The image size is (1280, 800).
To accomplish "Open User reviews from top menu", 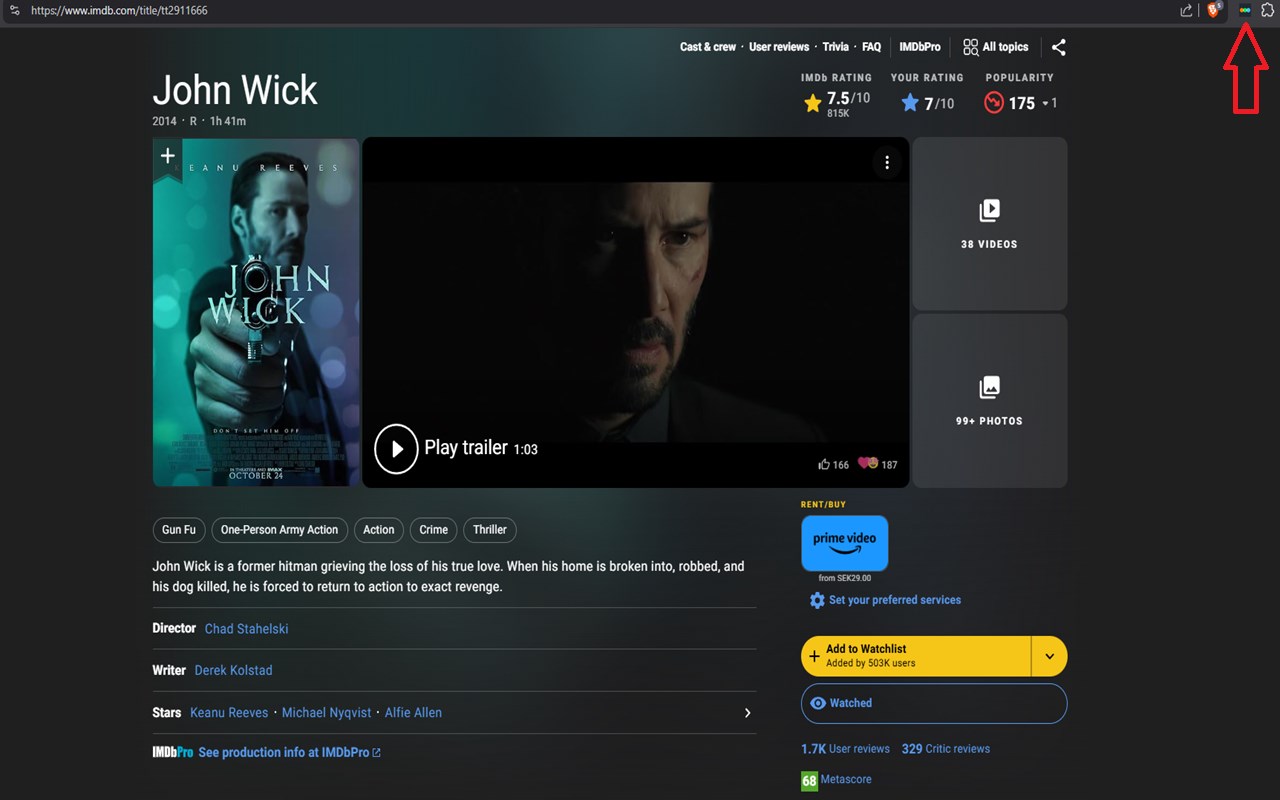I will pos(779,47).
